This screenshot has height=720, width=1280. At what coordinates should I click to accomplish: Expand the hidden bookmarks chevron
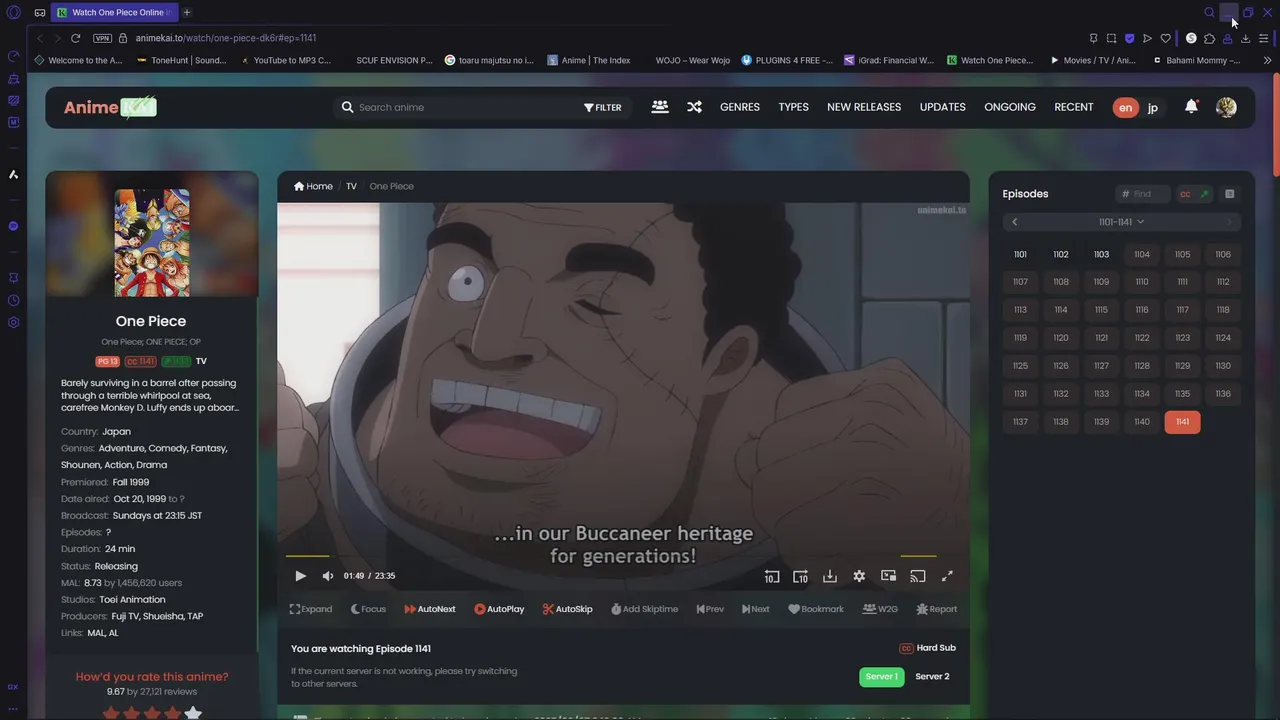click(x=1267, y=60)
